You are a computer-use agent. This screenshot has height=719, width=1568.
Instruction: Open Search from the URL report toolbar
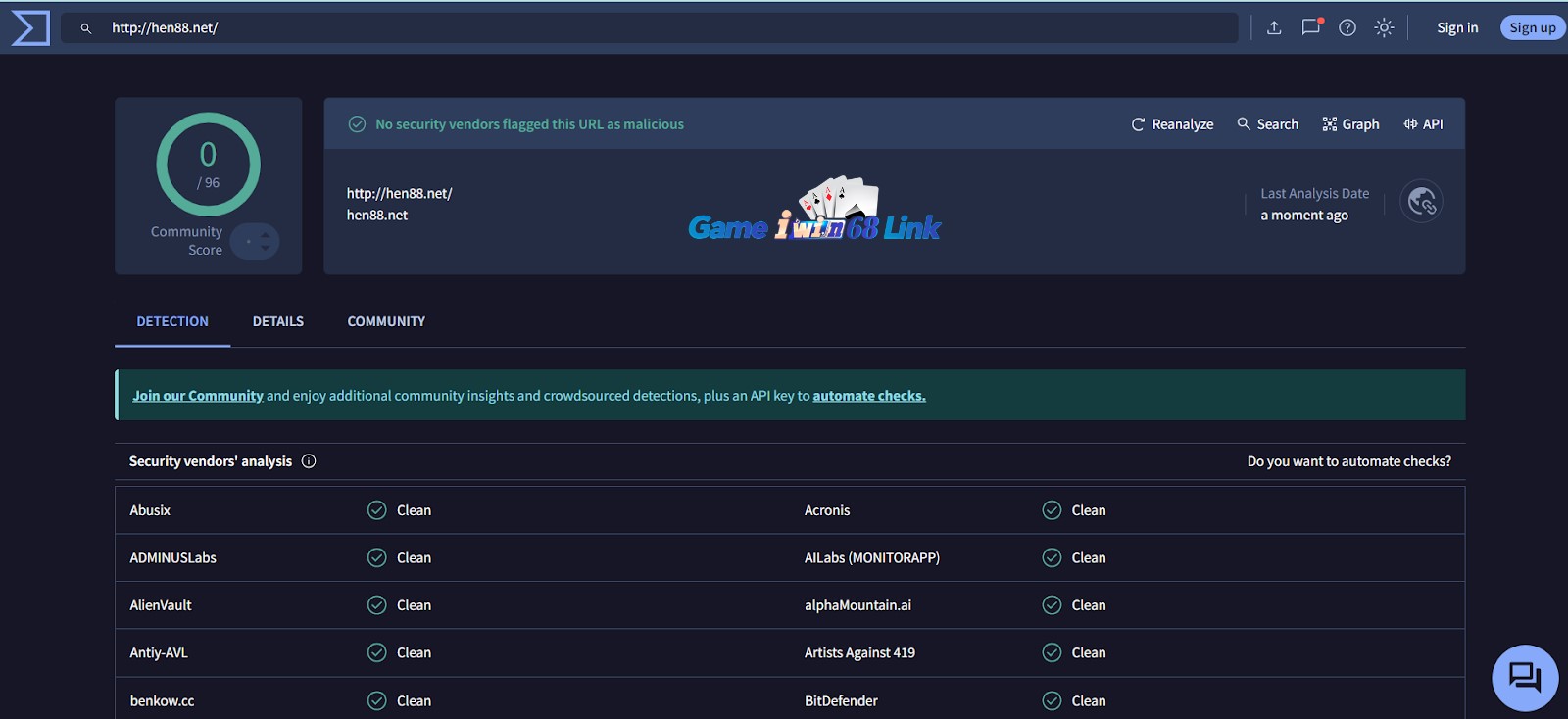click(x=1267, y=124)
